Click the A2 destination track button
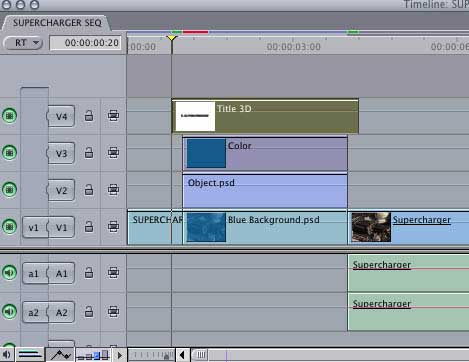Viewport: 469px width, 362px height. tap(62, 312)
